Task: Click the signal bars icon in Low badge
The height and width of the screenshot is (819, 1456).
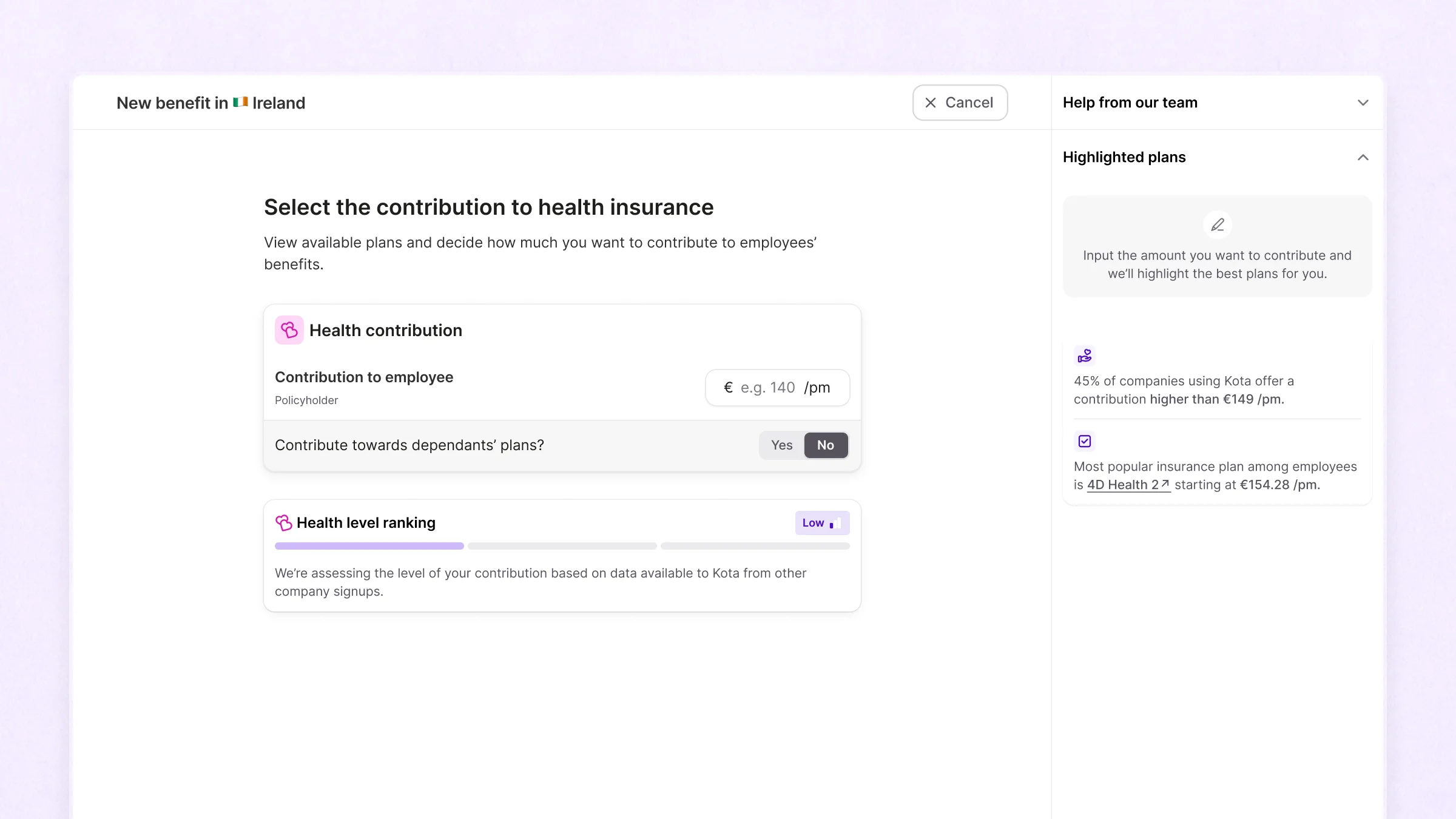Action: click(x=835, y=524)
